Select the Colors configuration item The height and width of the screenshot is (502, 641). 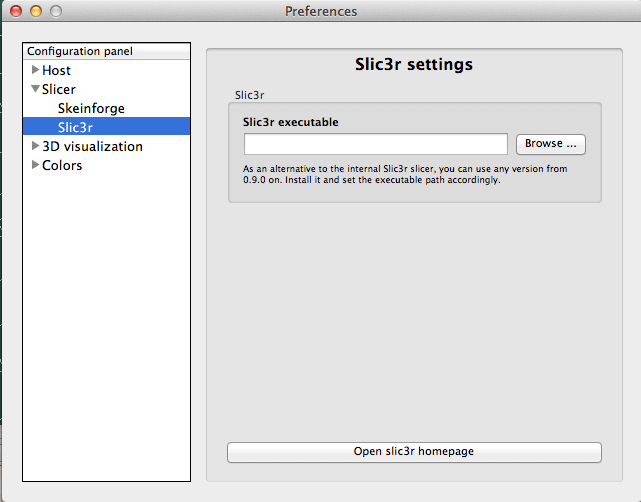[62, 165]
